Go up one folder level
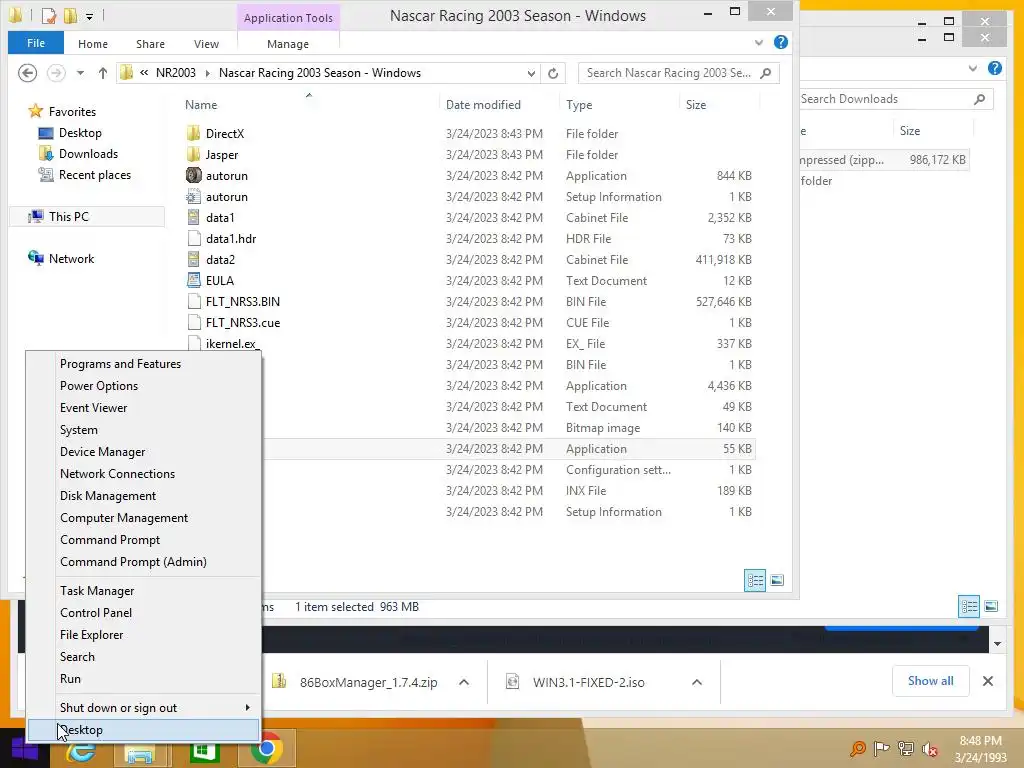This screenshot has height=768, width=1024. (x=103, y=73)
